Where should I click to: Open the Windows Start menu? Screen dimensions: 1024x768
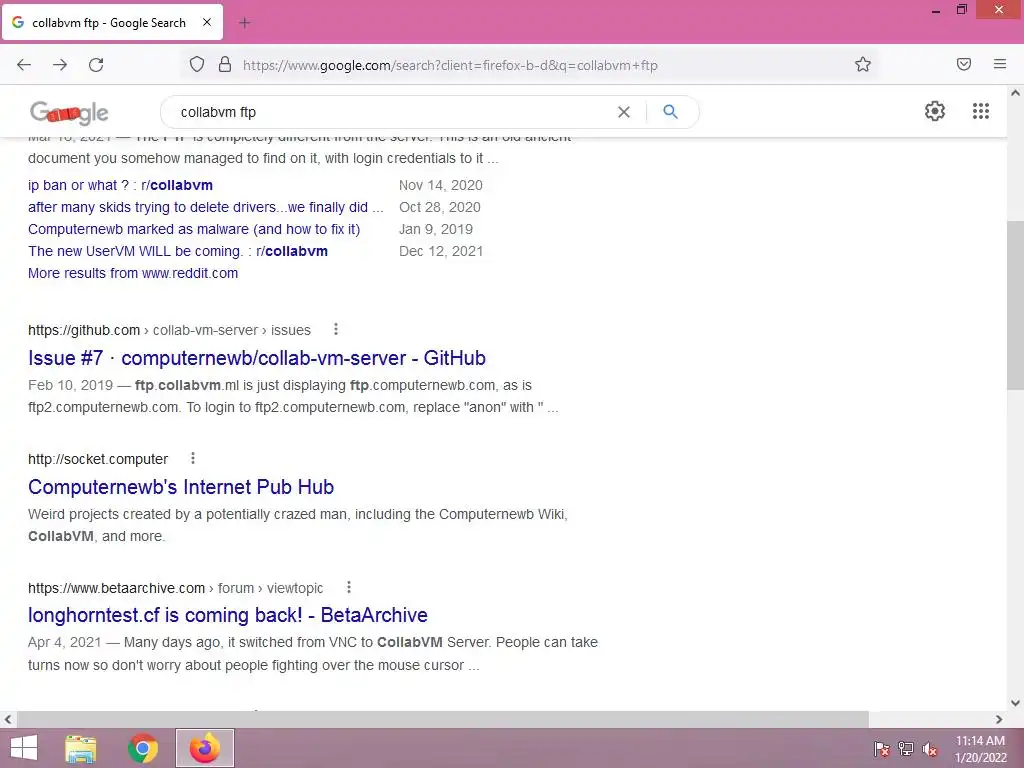pos(24,748)
